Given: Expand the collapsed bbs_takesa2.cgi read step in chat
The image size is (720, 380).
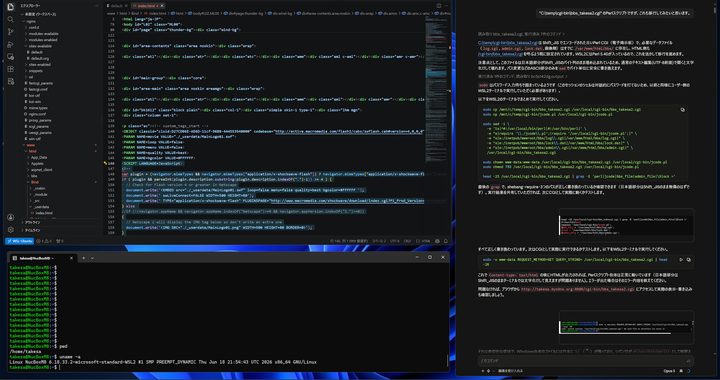Looking at the screenshot, I should click(521, 34).
